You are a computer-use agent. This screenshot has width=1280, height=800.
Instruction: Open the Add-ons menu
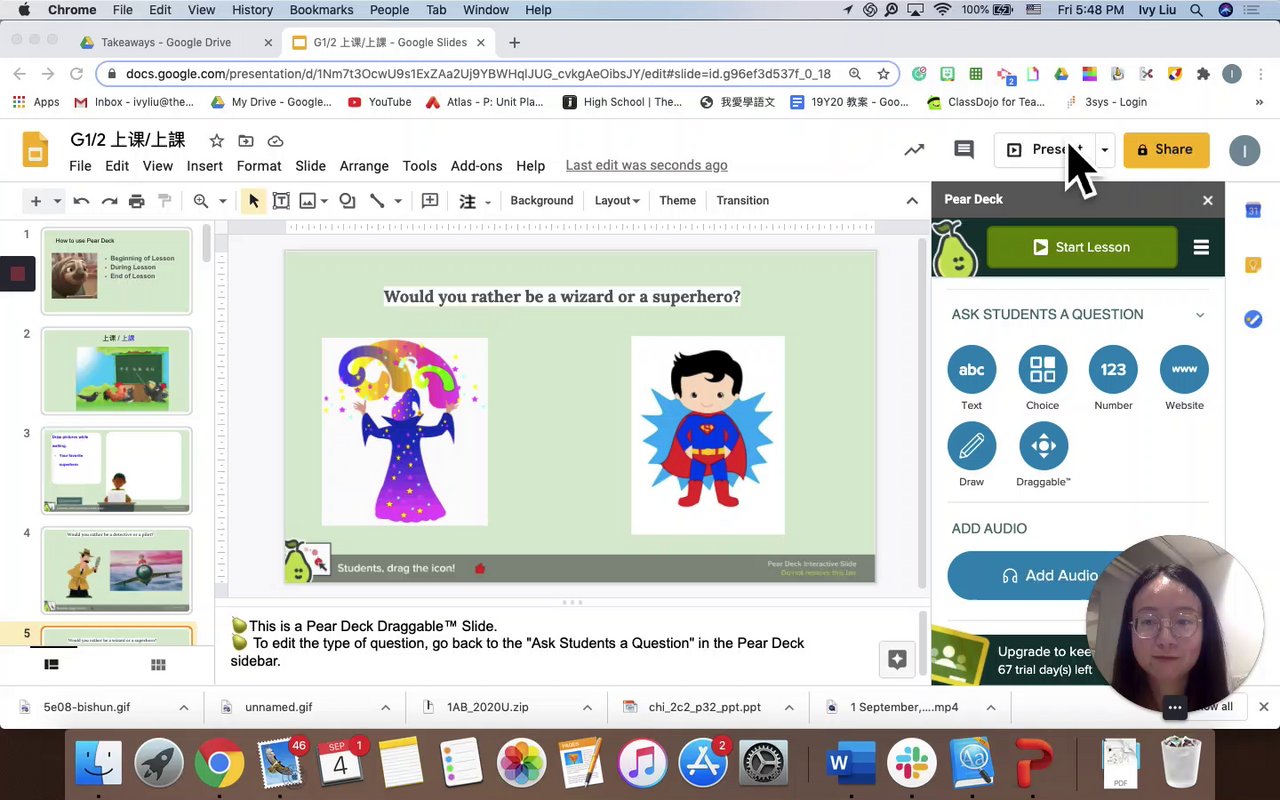476,166
